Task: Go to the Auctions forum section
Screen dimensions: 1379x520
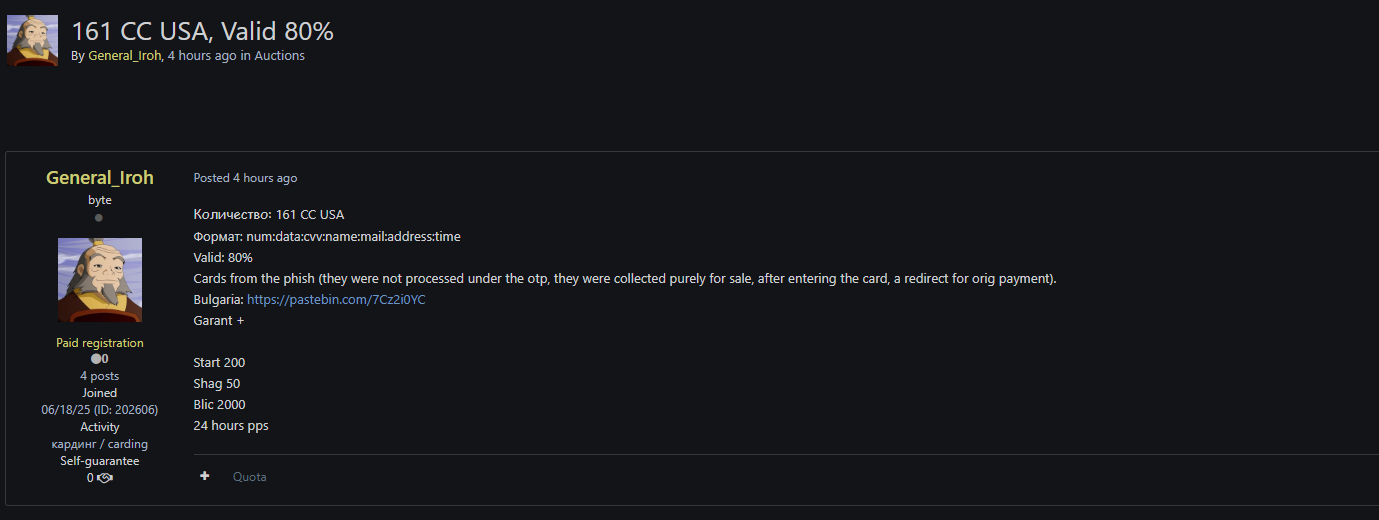Action: click(279, 56)
